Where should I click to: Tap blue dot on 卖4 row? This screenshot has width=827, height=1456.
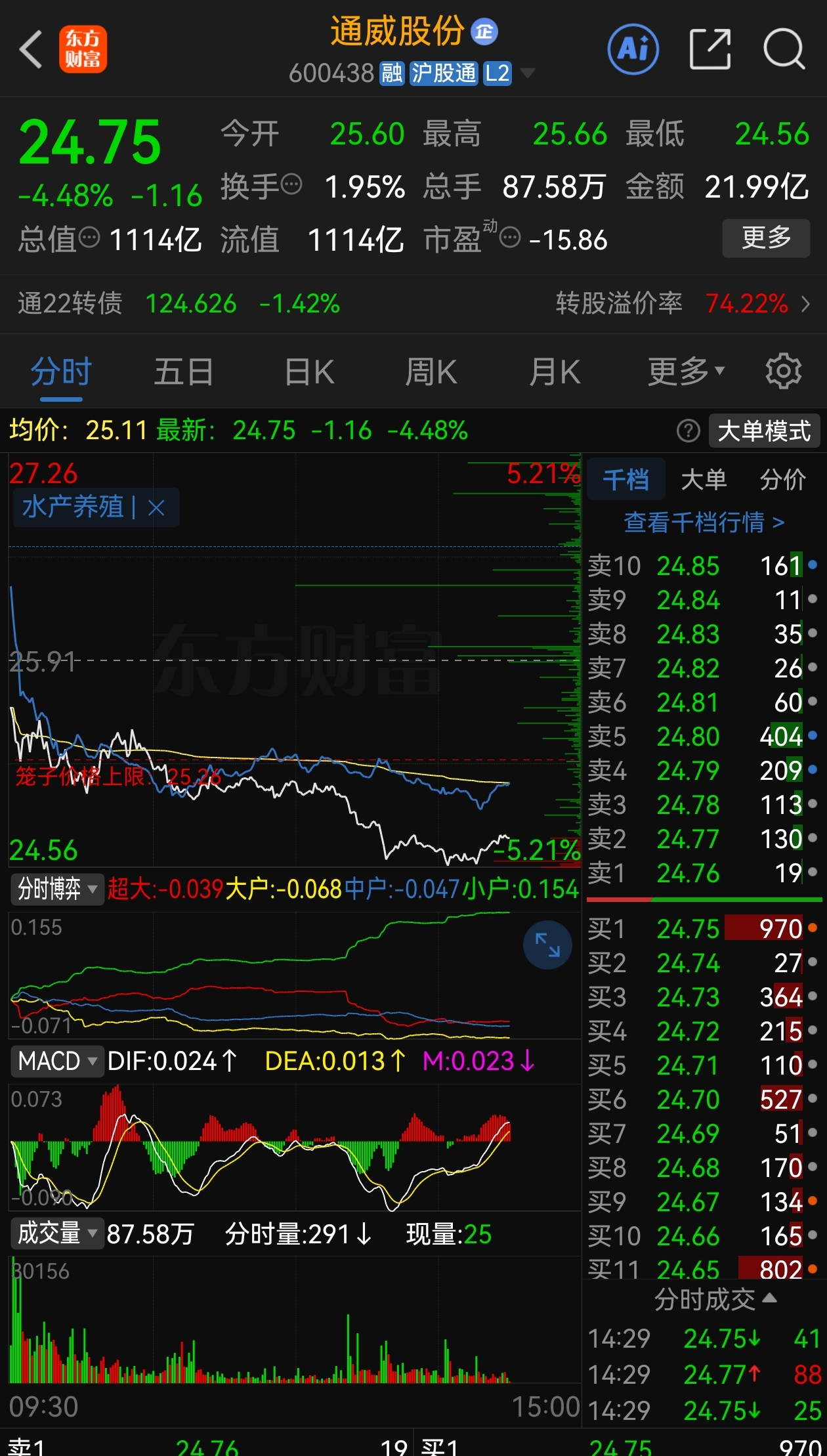click(813, 769)
